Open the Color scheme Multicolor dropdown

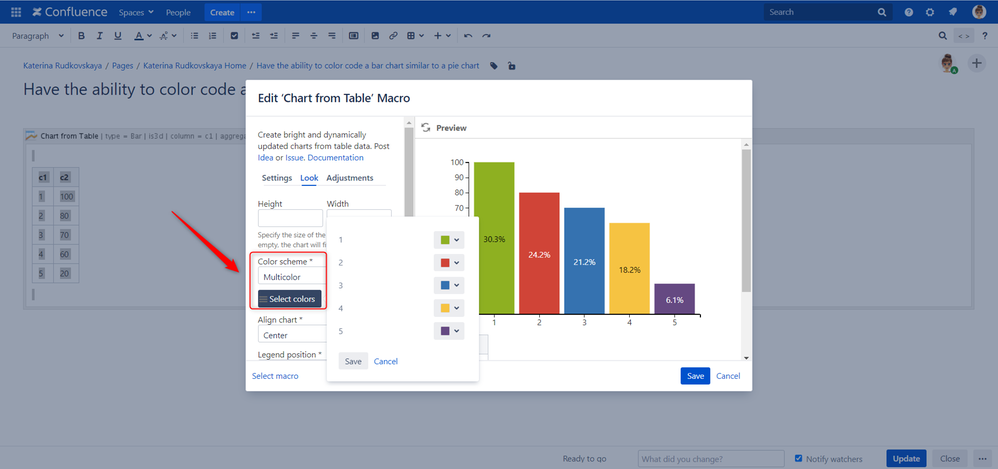point(292,277)
